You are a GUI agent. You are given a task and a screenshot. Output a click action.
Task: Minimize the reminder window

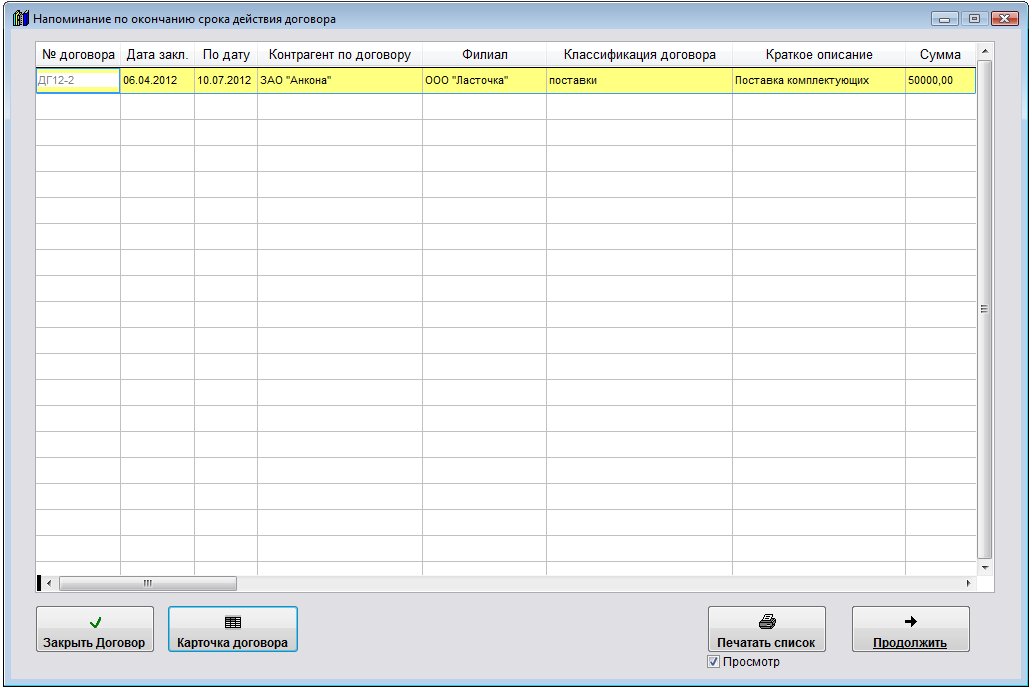(x=944, y=19)
